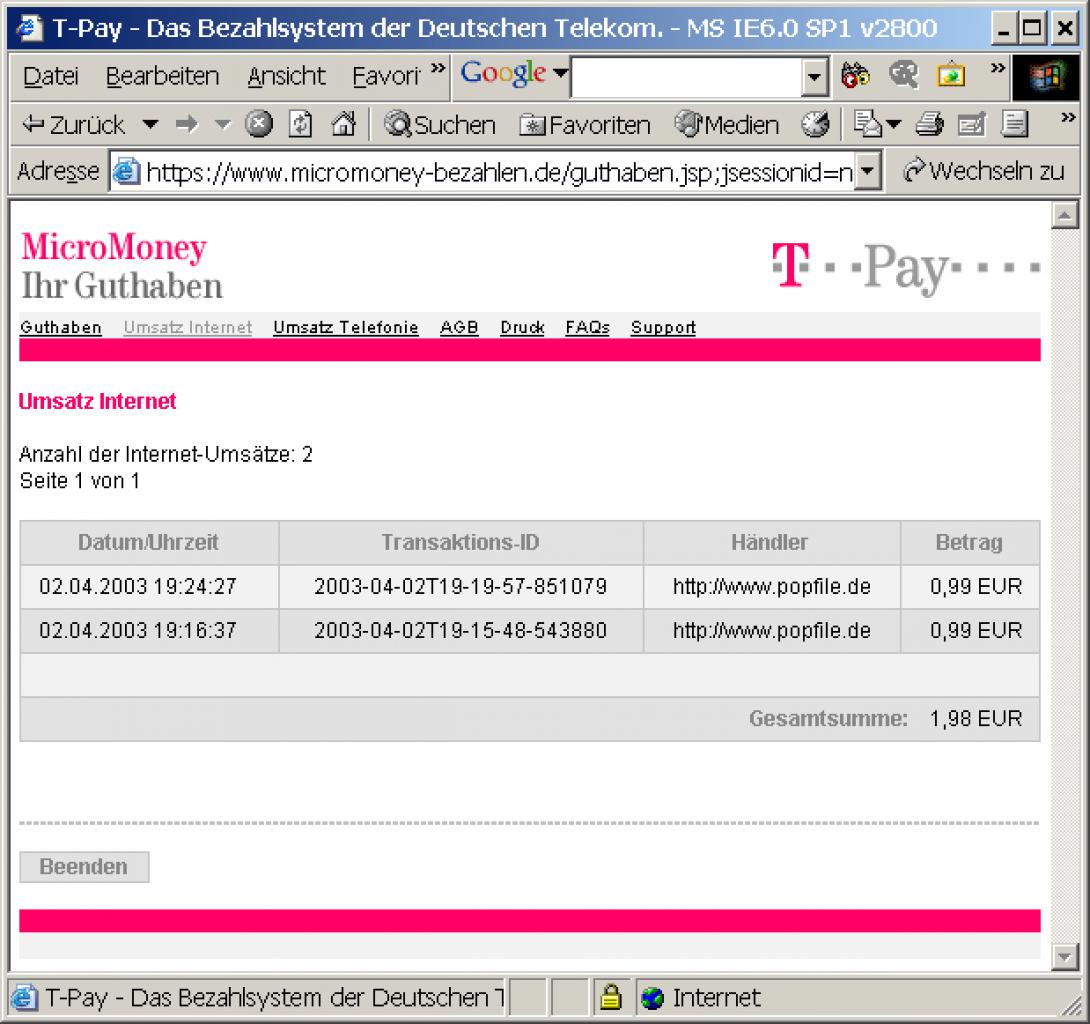The width and height of the screenshot is (1090, 1024).
Task: Select the Umsatz Internet tab link
Action: (188, 327)
